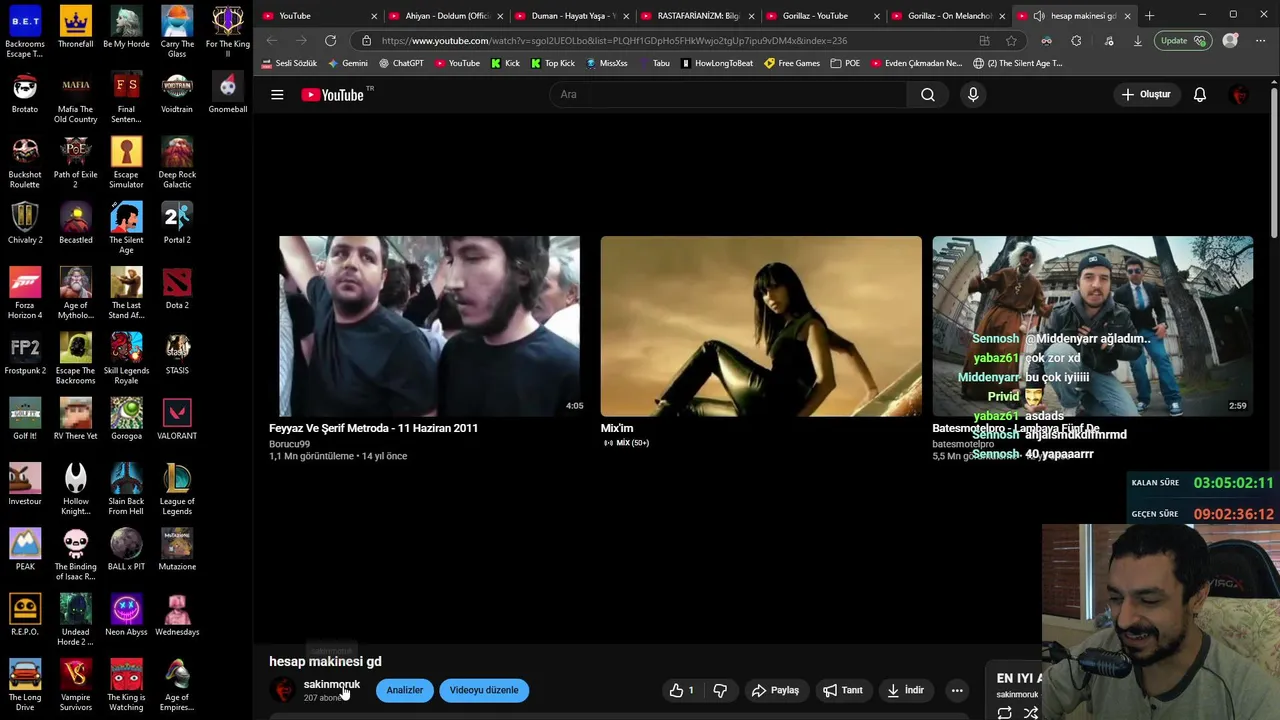Click the Tanıt promote button
The height and width of the screenshot is (720, 1280).
[843, 690]
